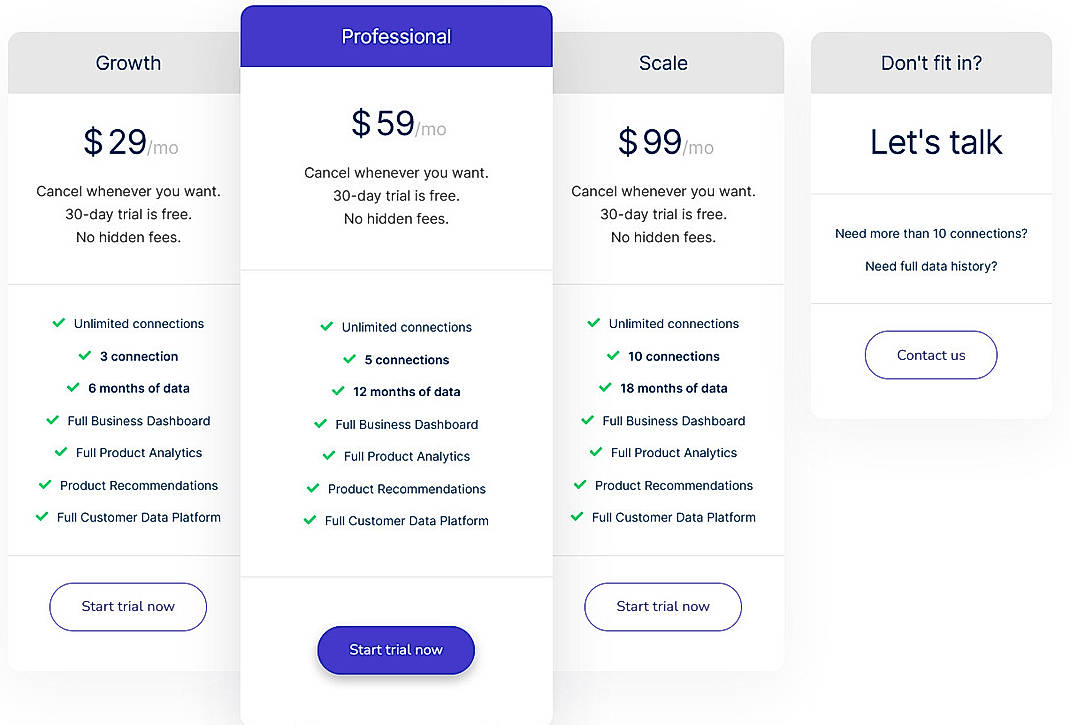Viewport: 1070px width, 725px height.
Task: Click Need full data history? text
Action: (x=931, y=266)
